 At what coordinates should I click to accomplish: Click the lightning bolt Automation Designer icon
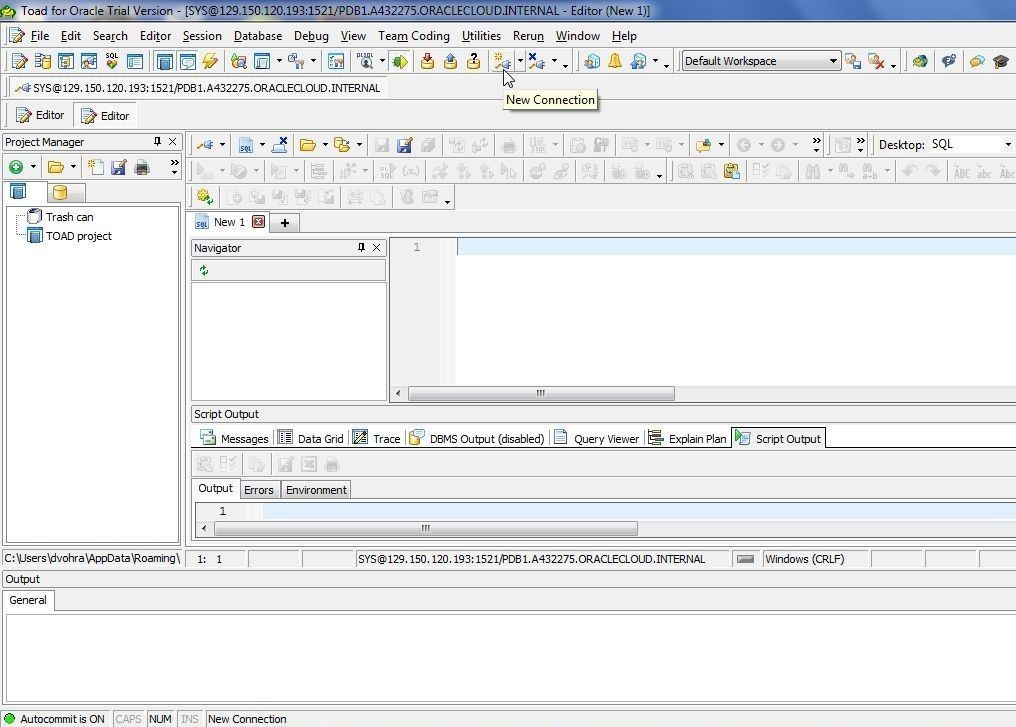click(210, 62)
